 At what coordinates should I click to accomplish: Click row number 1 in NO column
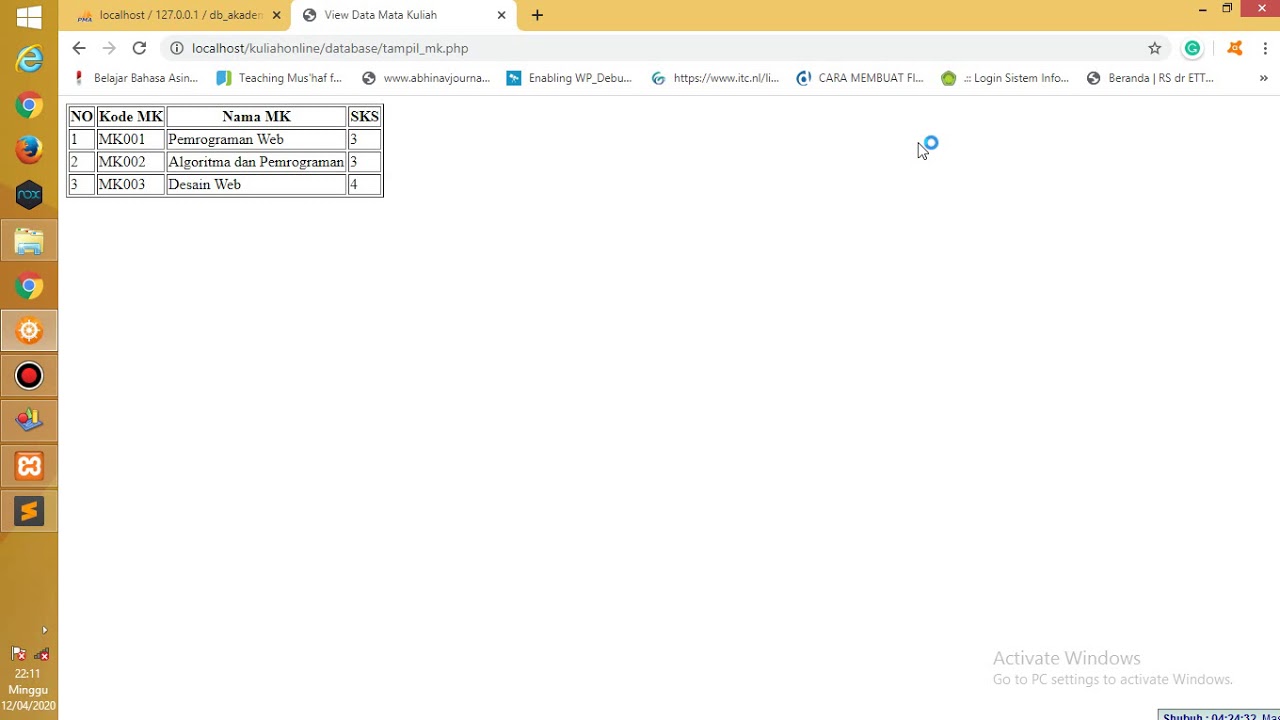(x=81, y=139)
